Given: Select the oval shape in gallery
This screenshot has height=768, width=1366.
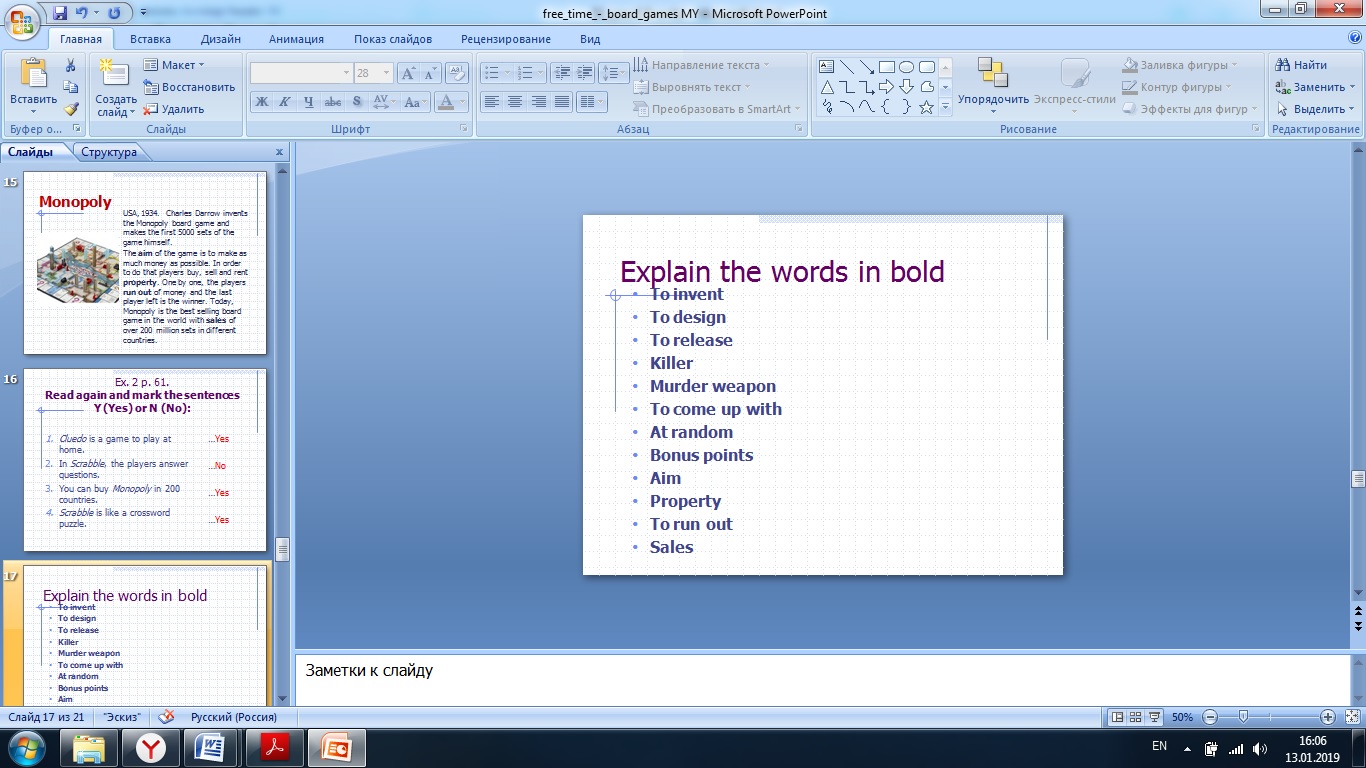Looking at the screenshot, I should (x=907, y=67).
